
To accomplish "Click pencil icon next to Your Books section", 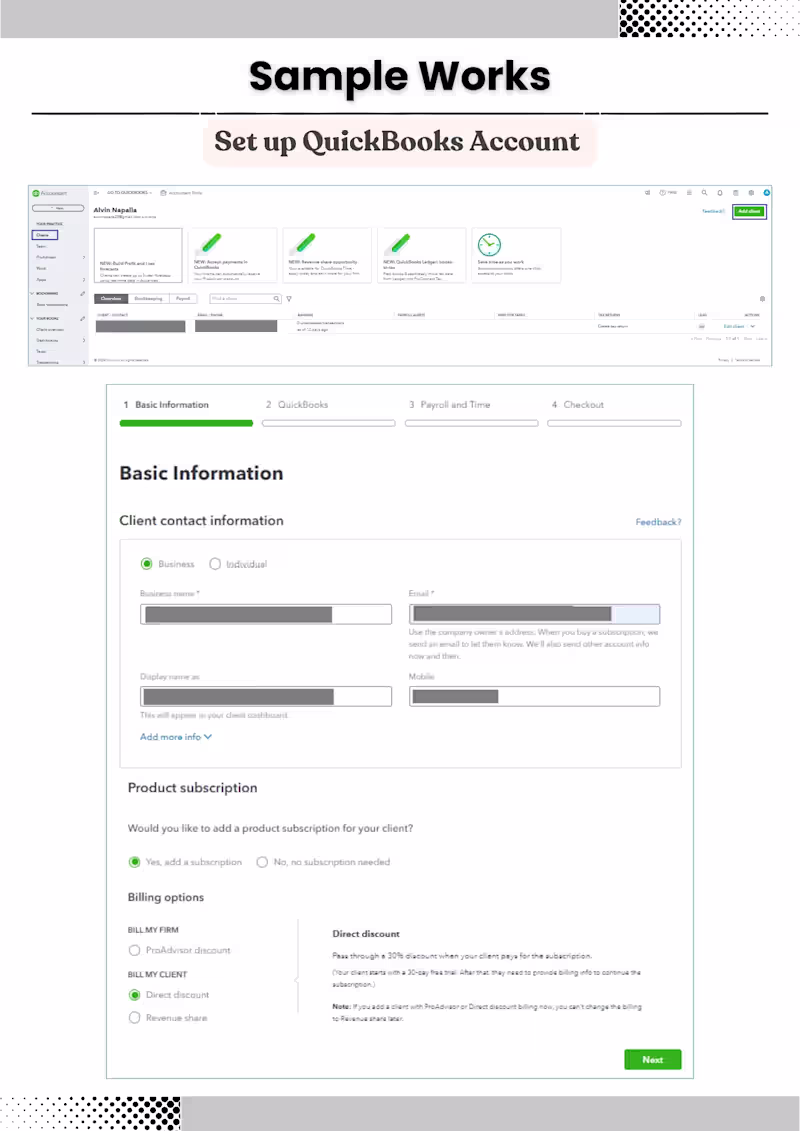I will [x=82, y=318].
